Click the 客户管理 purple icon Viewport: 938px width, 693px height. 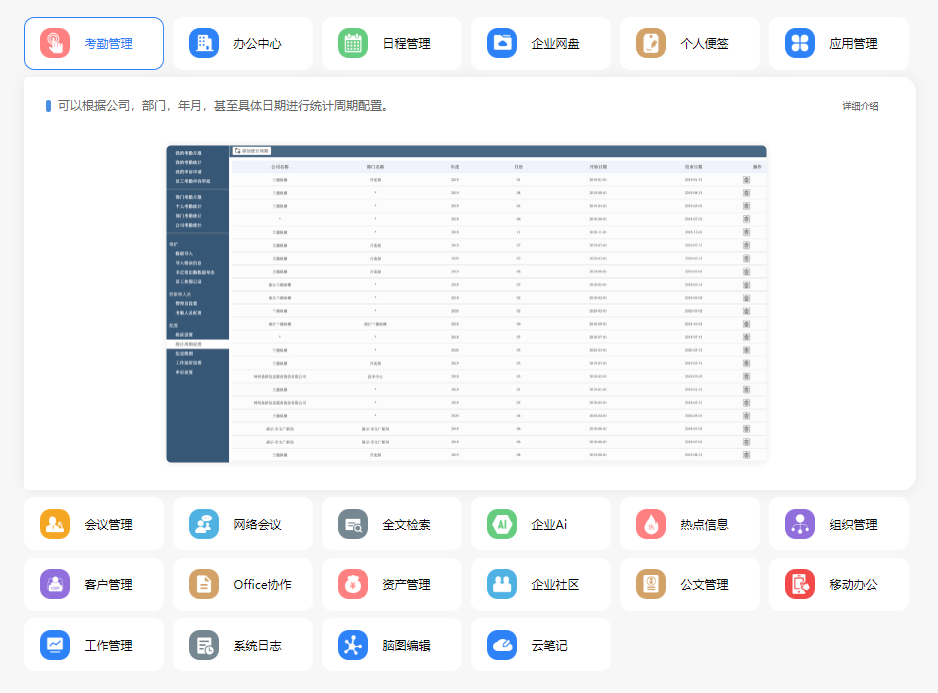(x=55, y=584)
